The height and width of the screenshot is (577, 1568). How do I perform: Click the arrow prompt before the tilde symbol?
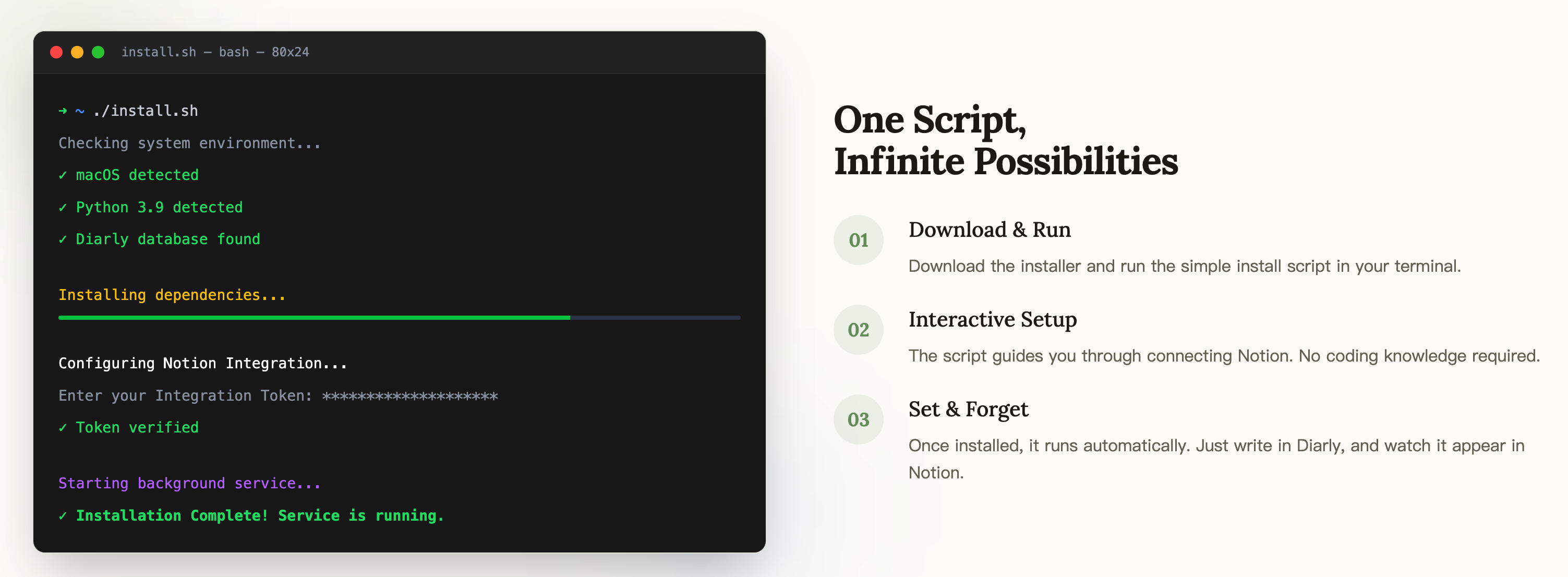coord(62,110)
